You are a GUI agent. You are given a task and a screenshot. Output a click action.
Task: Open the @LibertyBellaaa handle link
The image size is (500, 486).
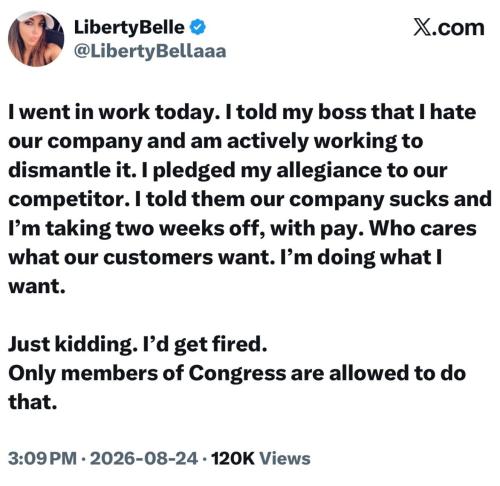point(150,51)
